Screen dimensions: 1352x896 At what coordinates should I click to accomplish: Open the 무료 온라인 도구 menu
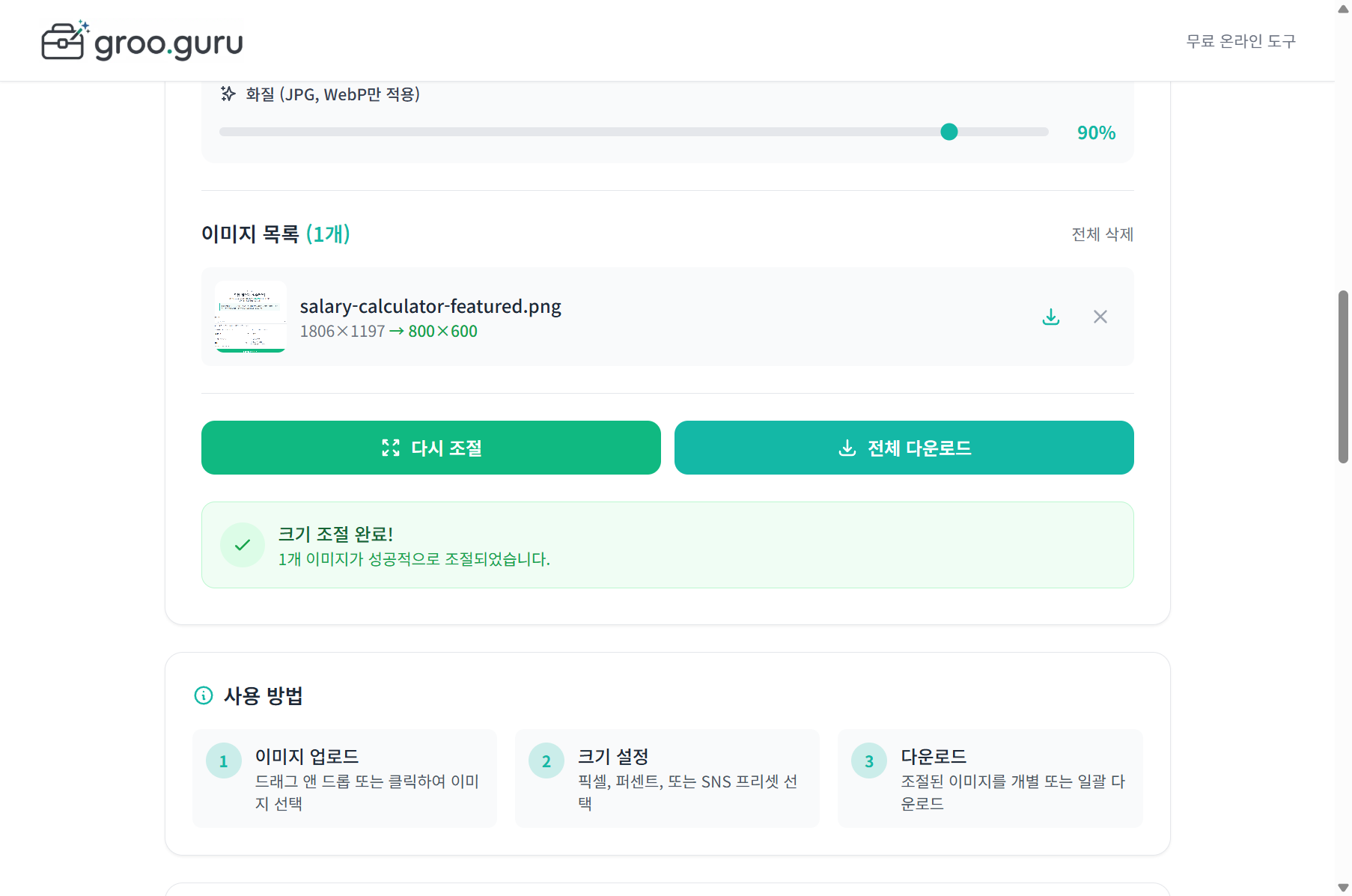click(1240, 41)
